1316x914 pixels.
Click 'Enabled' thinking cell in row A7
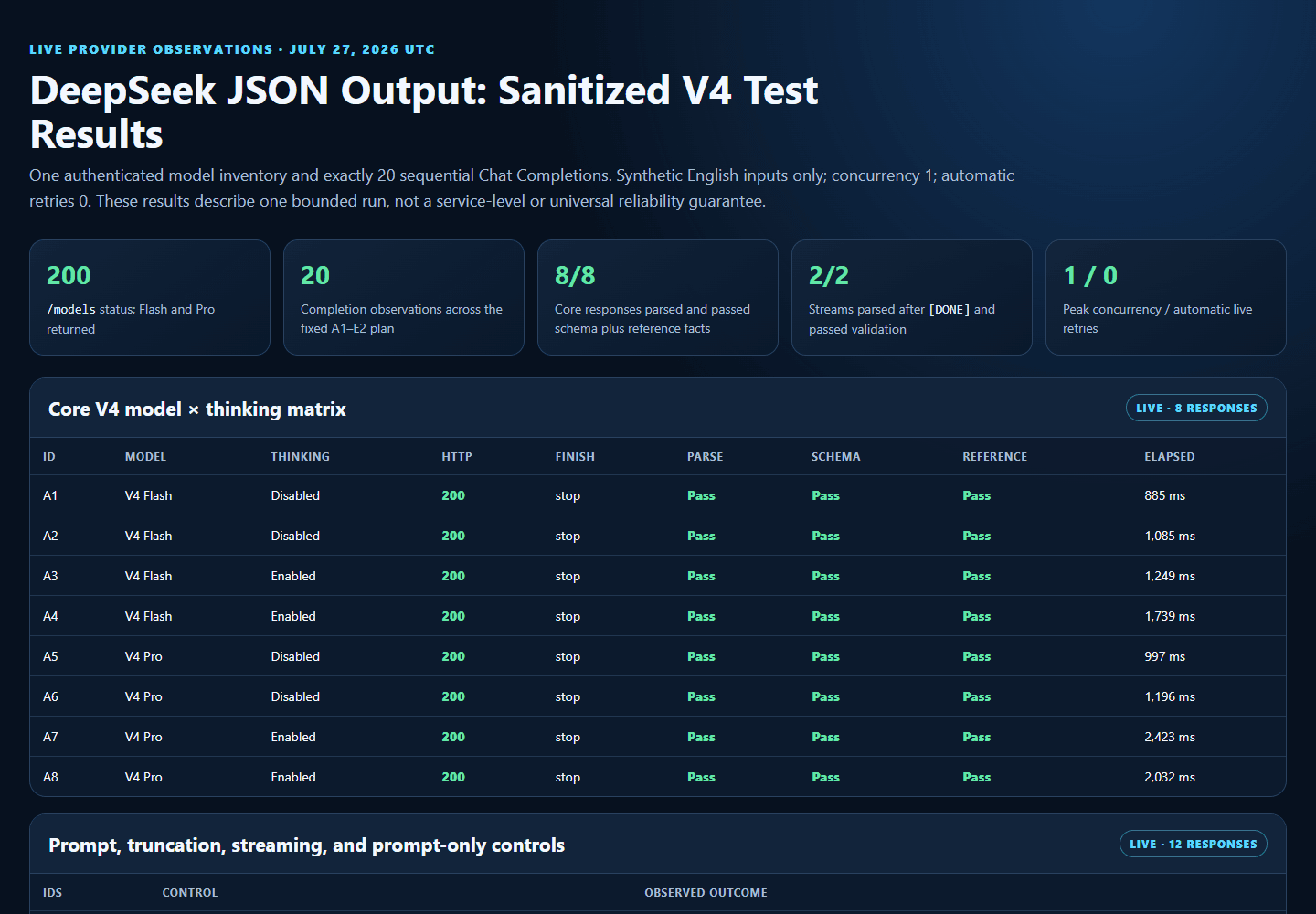[x=293, y=737]
